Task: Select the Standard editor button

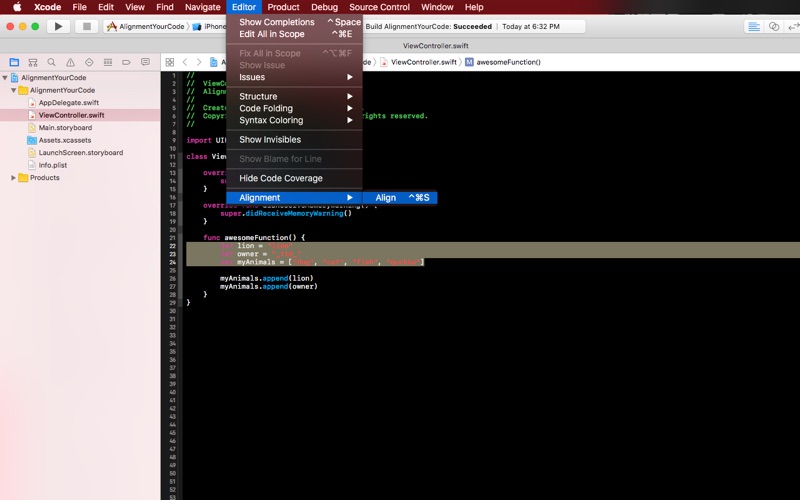Action: (x=754, y=27)
